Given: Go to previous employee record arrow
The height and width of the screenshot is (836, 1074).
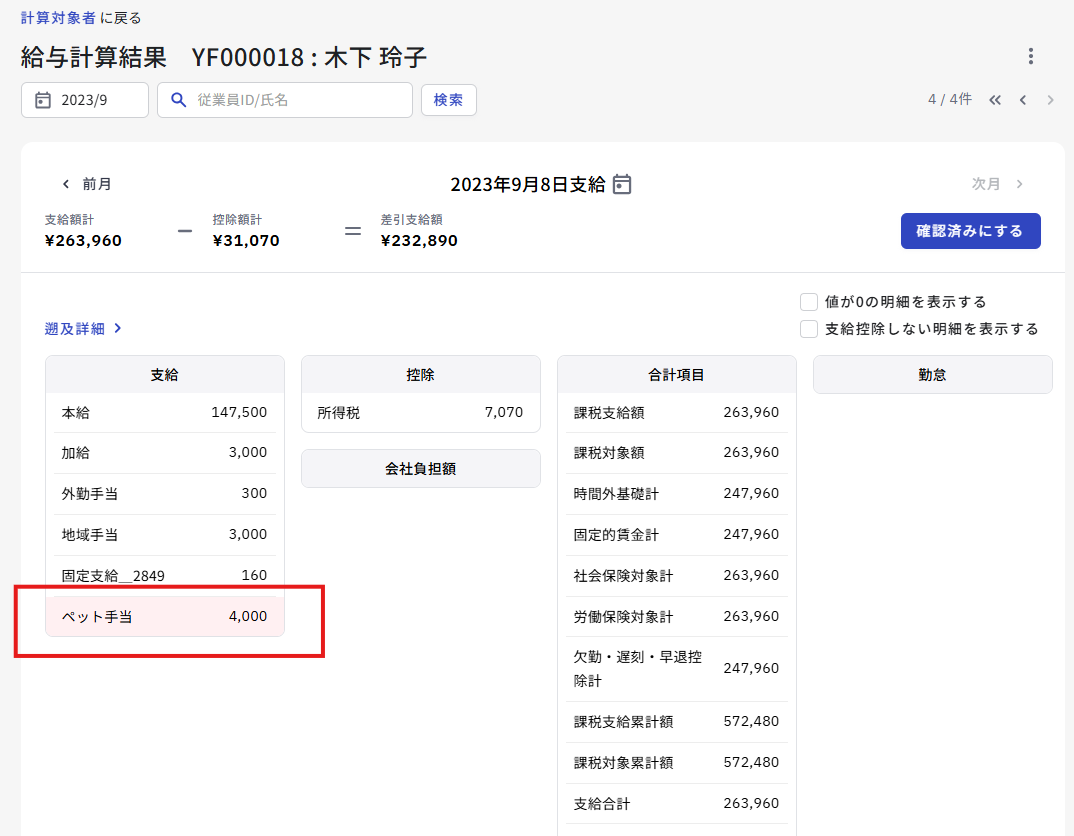Looking at the screenshot, I should pos(1023,100).
